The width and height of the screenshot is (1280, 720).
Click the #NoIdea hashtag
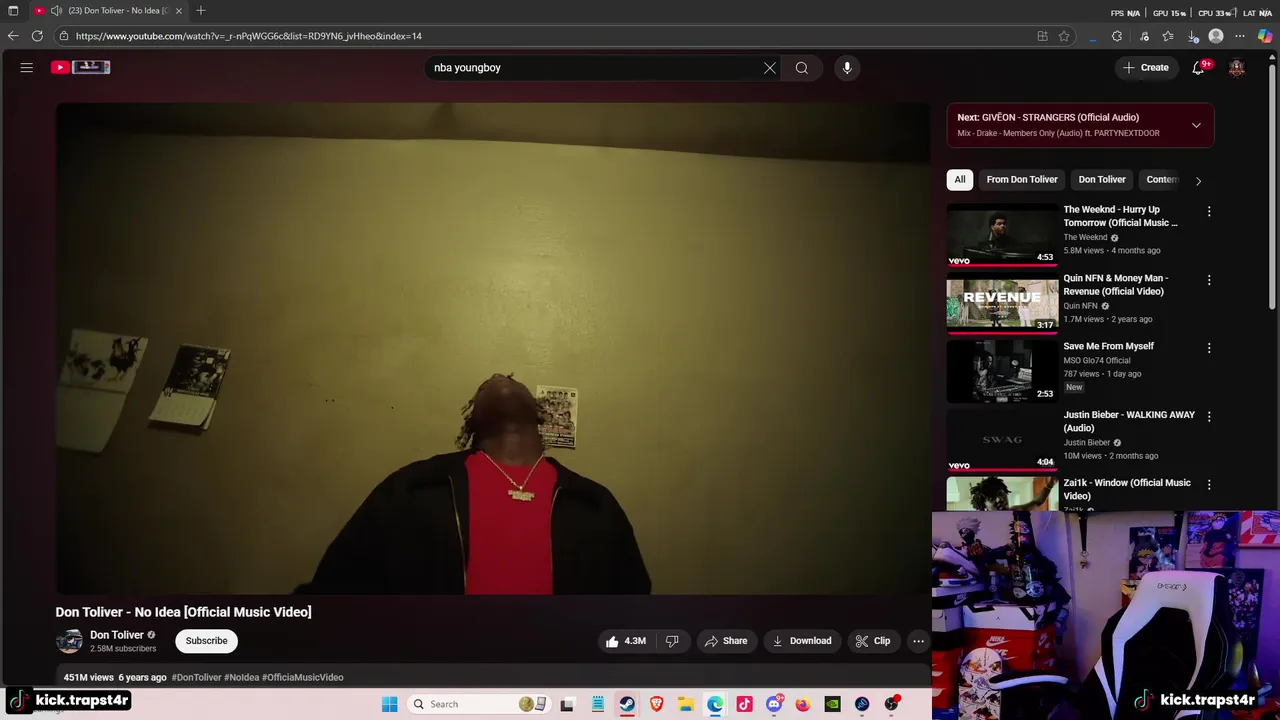click(x=241, y=678)
